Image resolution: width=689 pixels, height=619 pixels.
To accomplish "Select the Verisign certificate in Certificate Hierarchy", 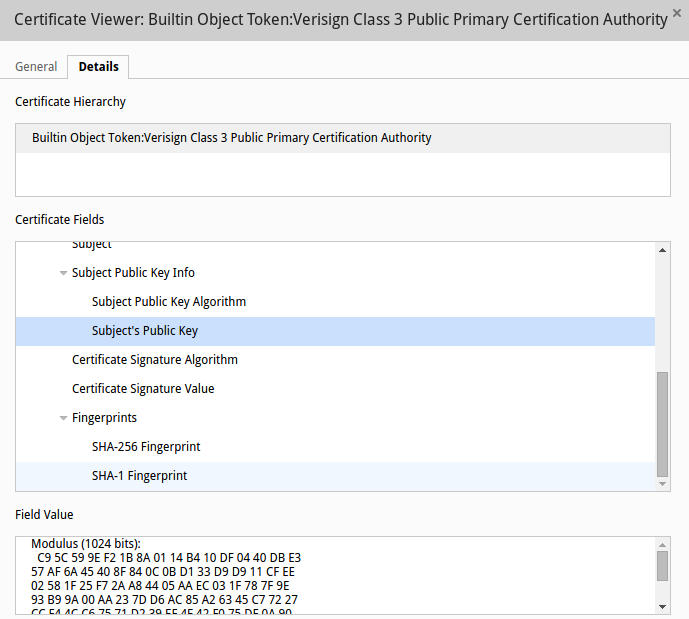I will coord(343,138).
